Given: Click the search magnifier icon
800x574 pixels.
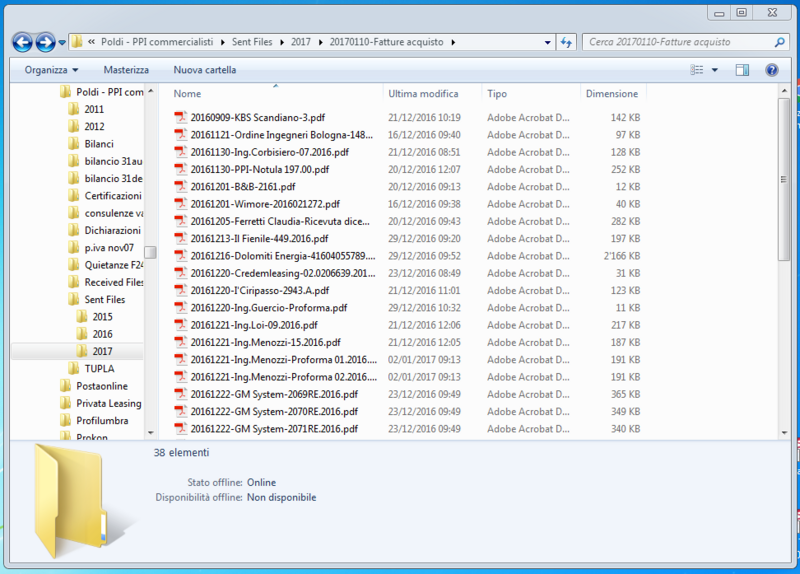Looking at the screenshot, I should 780,42.
